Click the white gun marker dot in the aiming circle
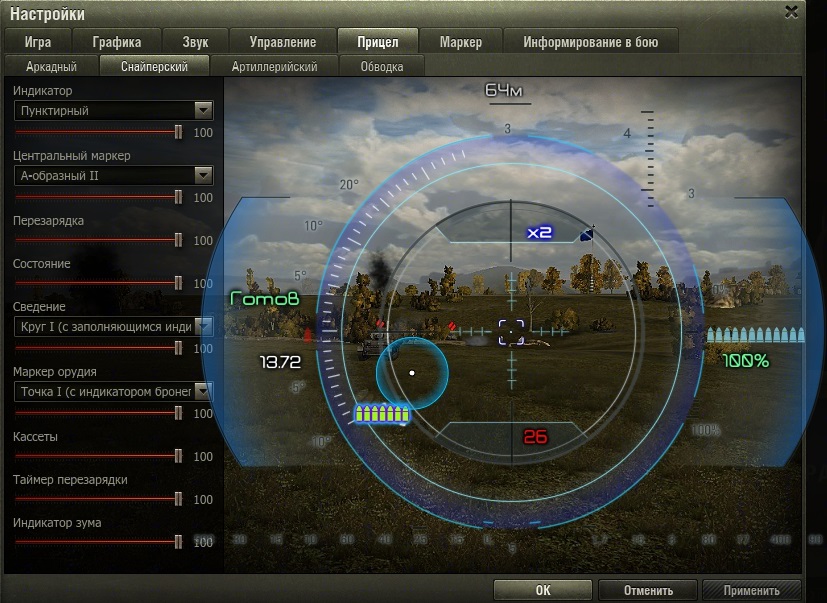 click(412, 373)
